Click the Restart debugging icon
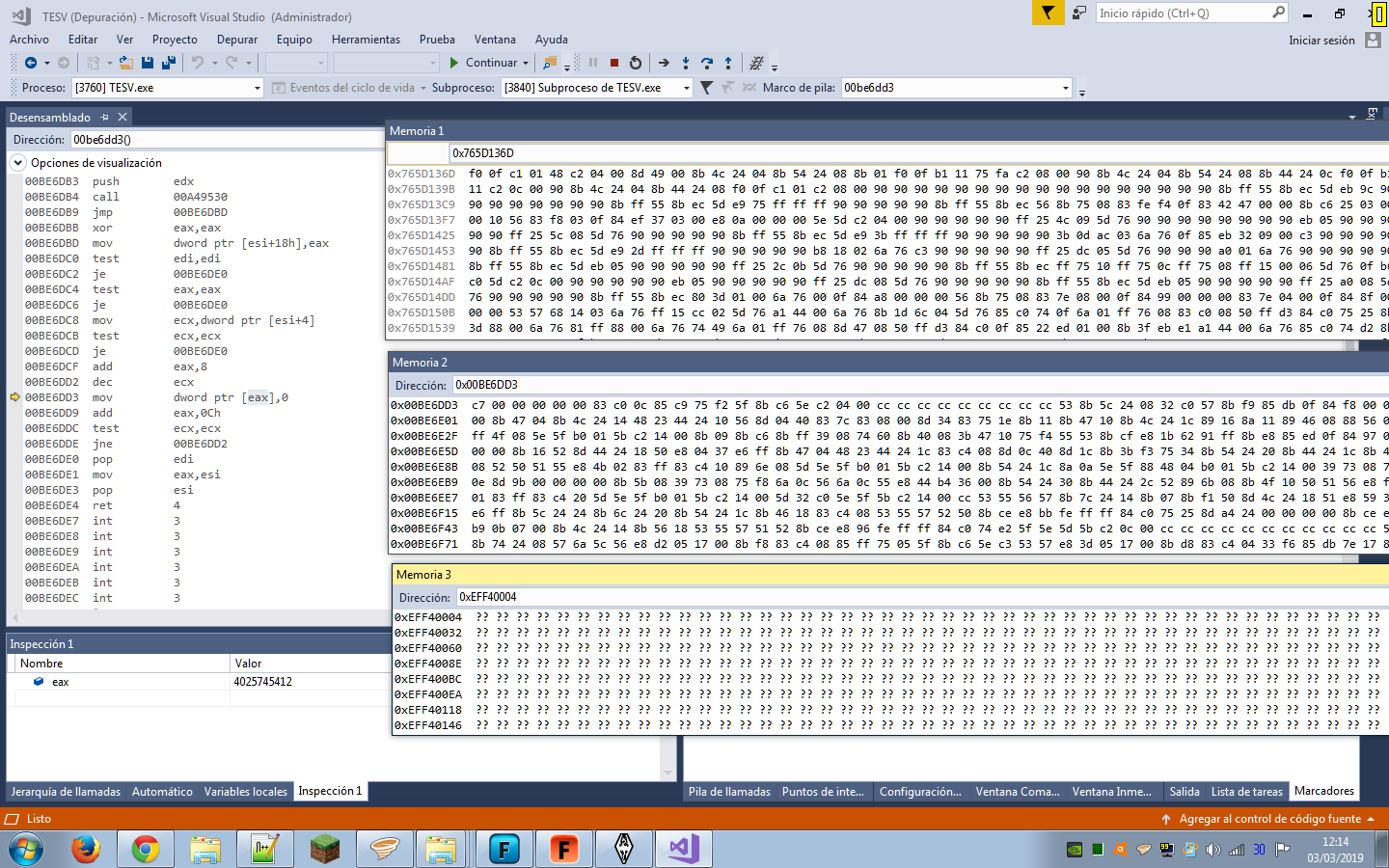This screenshot has height=868, width=1389. (x=635, y=63)
